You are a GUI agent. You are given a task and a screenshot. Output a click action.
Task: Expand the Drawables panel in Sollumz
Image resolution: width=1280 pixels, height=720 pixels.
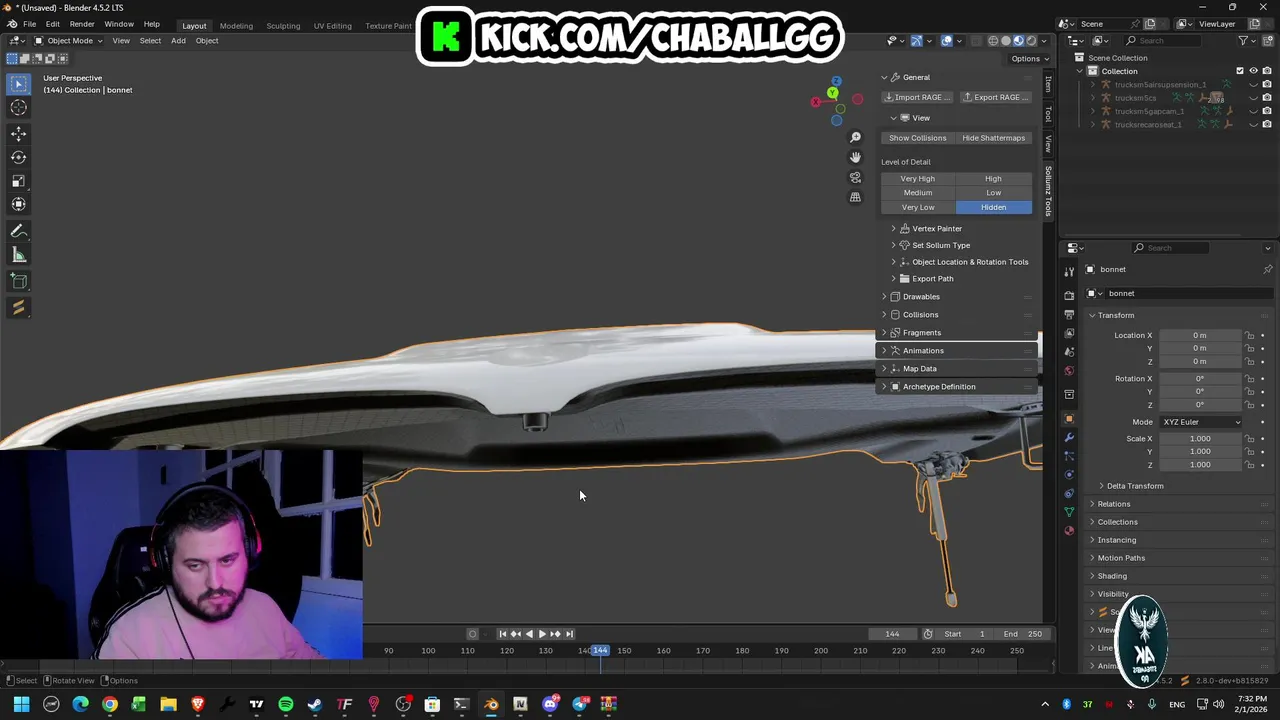920,297
